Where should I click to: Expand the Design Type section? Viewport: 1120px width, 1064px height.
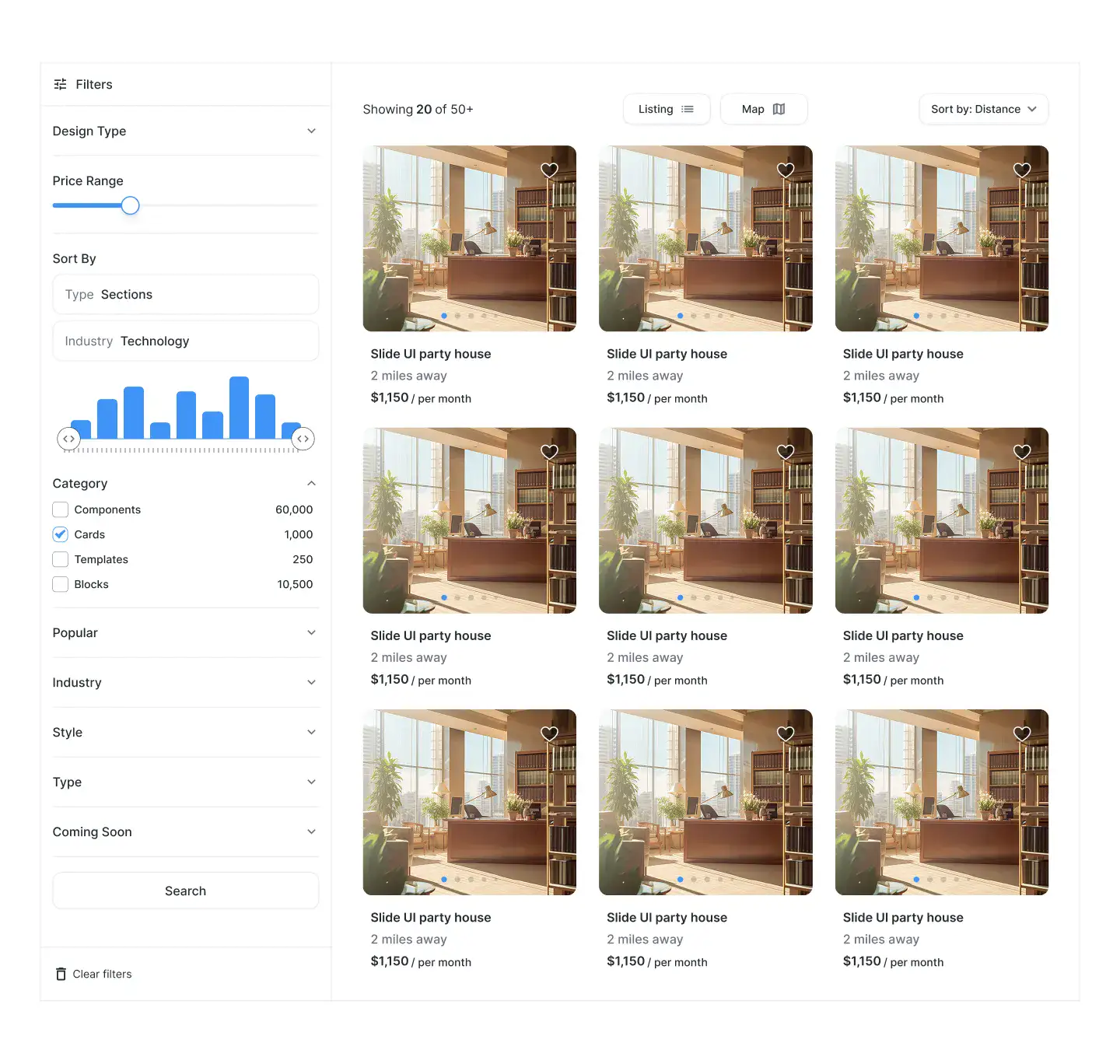[185, 131]
